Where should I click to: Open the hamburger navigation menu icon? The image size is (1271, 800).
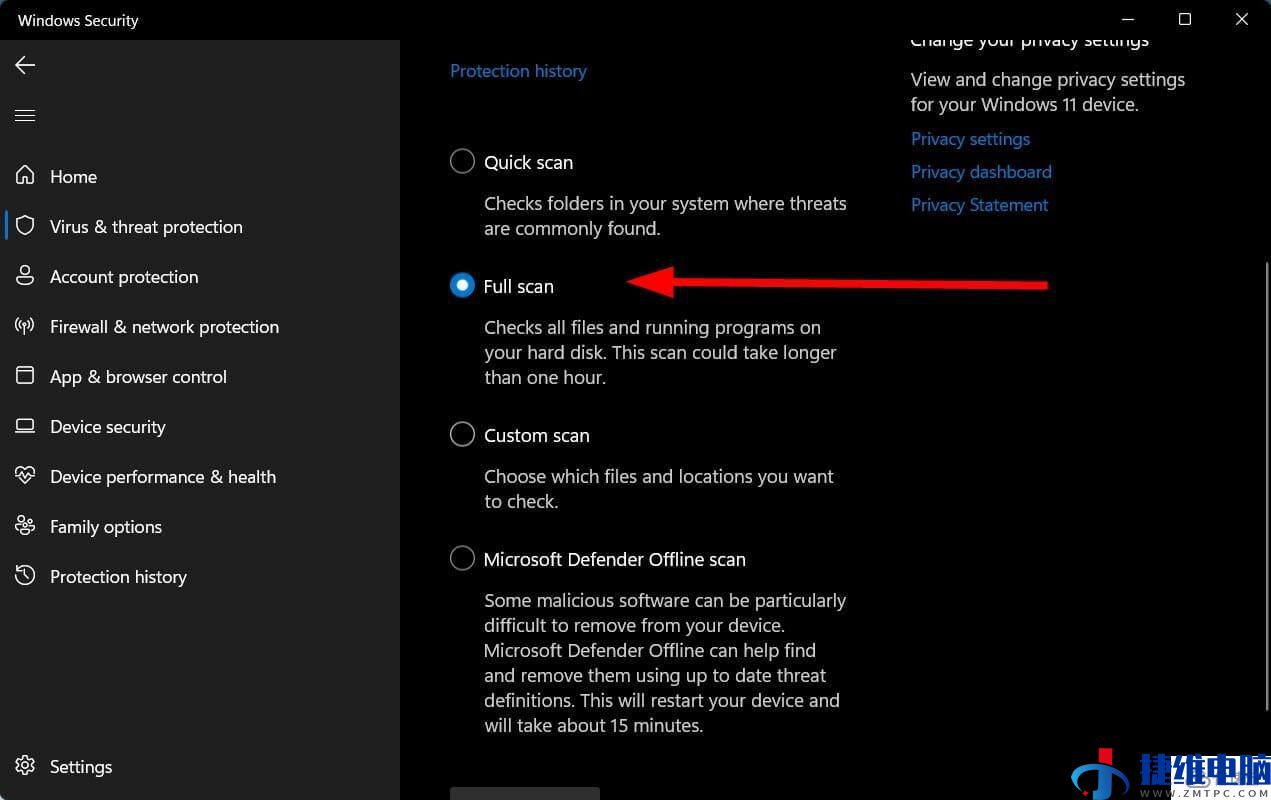(x=25, y=116)
